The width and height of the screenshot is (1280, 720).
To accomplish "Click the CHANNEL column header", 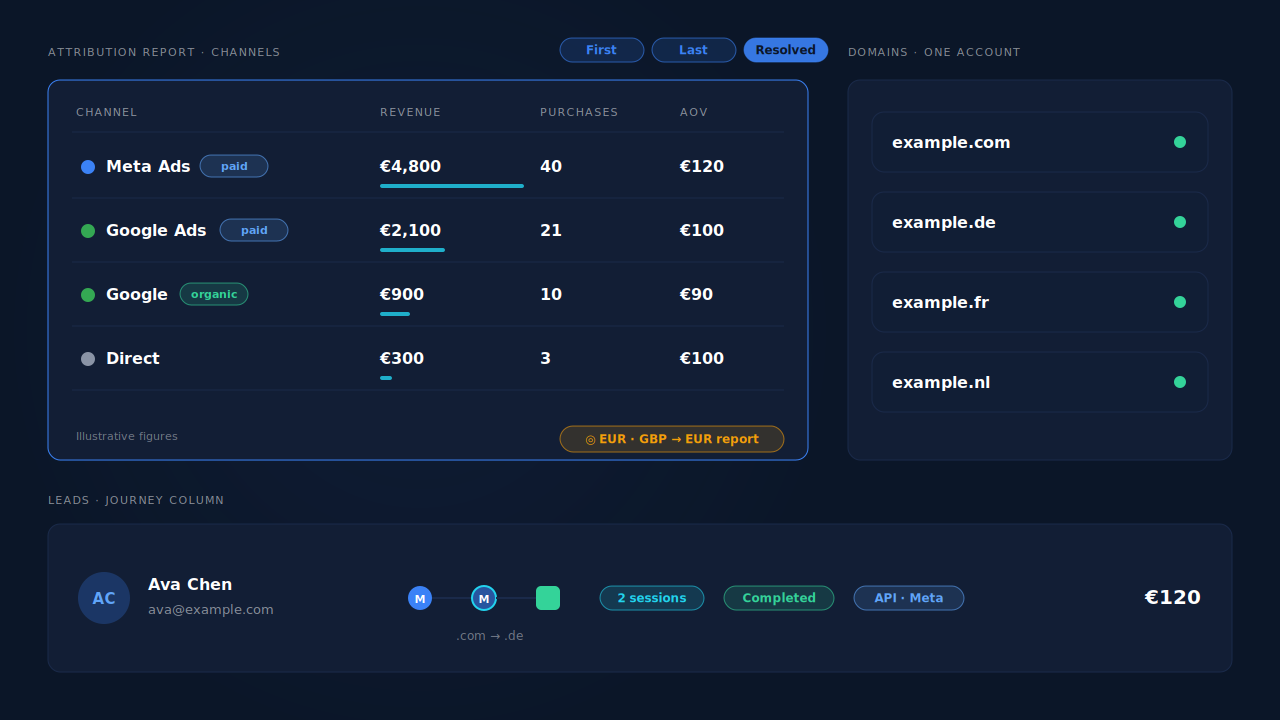I will [106, 112].
